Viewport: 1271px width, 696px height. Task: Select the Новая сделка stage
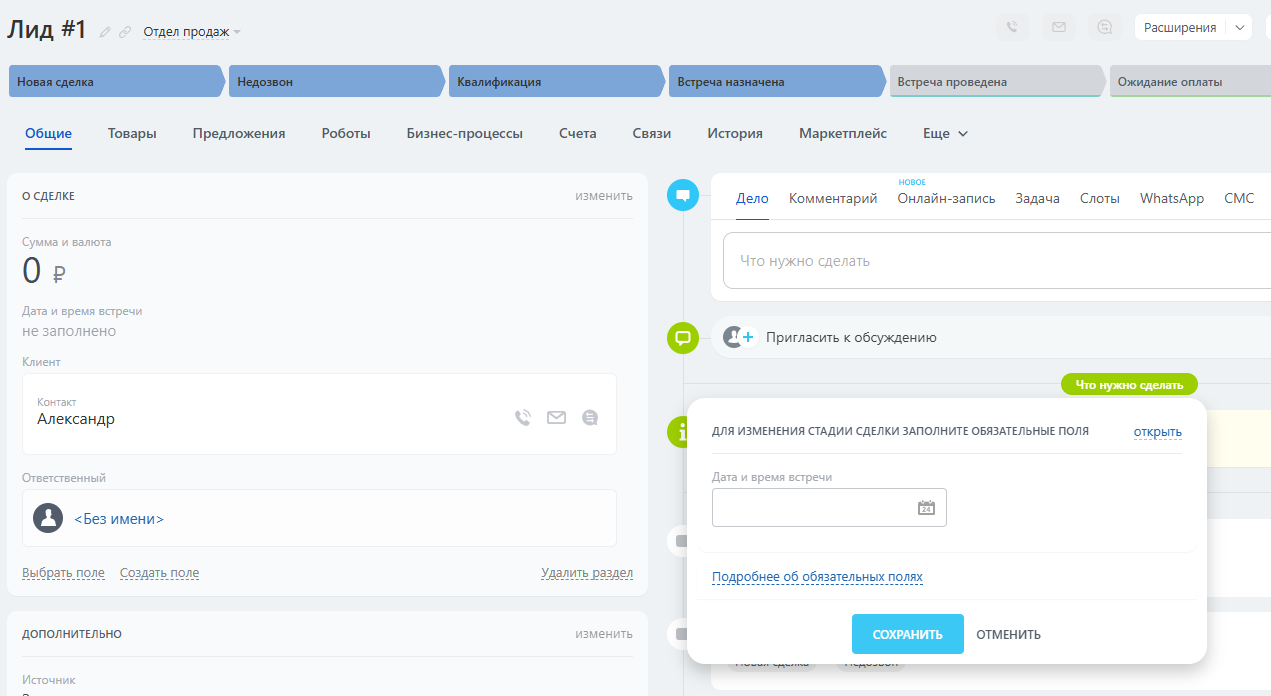tap(116, 82)
